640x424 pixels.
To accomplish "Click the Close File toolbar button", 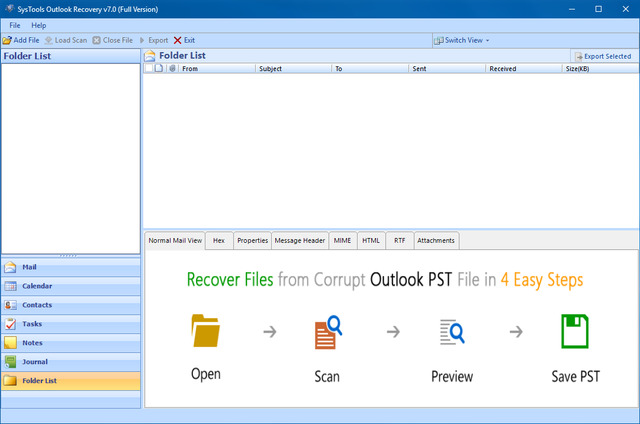I will point(112,40).
